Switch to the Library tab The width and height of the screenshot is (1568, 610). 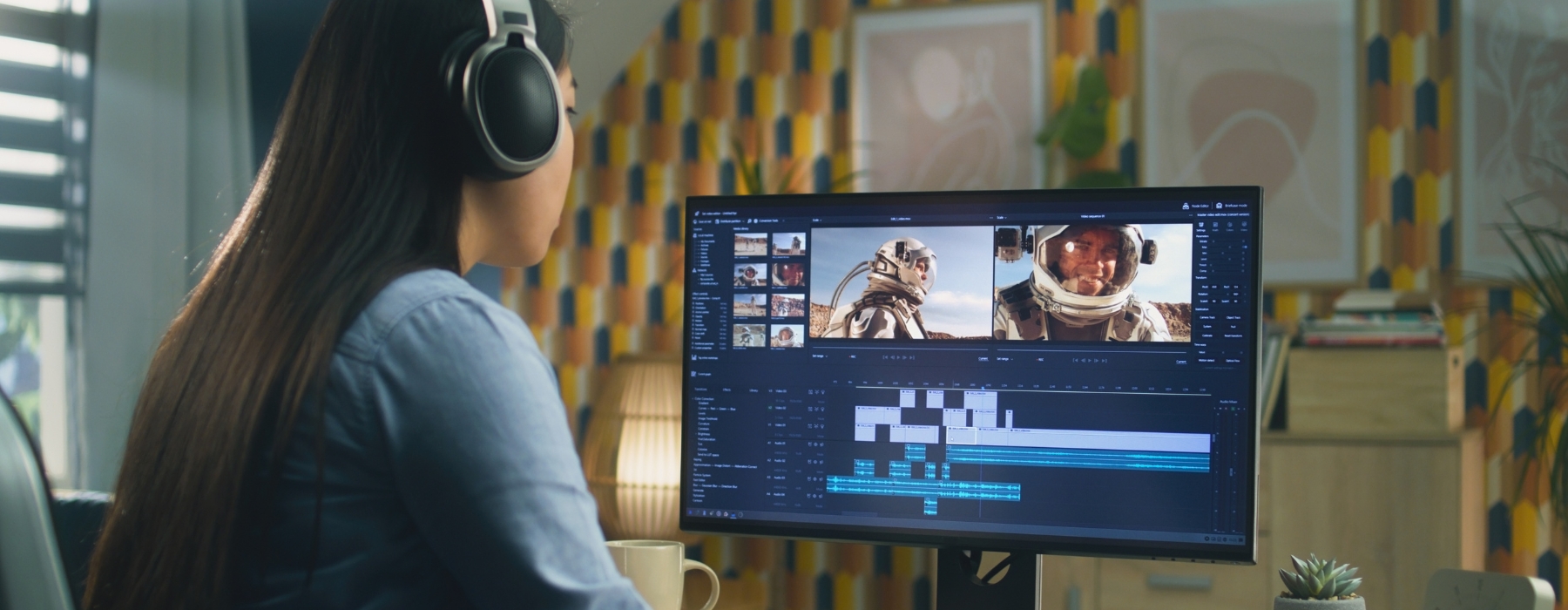click(x=754, y=390)
